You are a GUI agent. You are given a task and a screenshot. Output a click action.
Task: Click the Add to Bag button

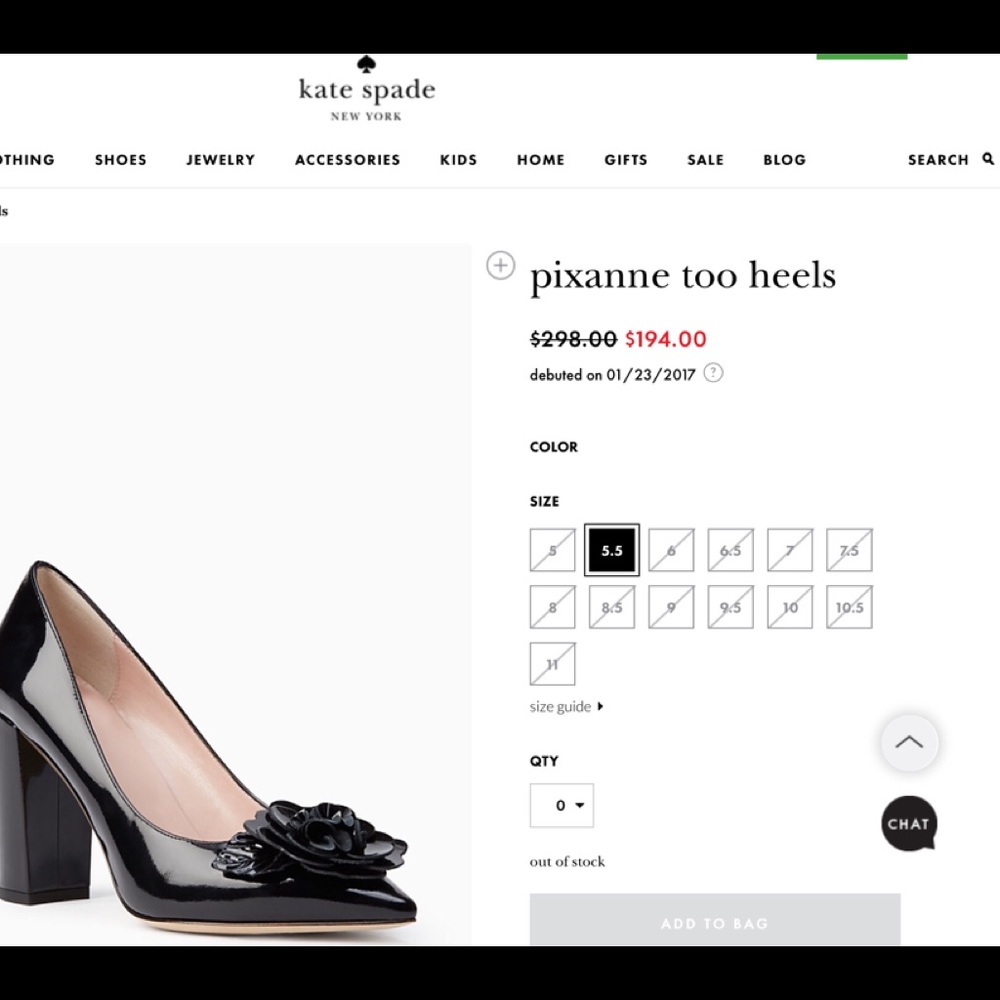point(715,920)
